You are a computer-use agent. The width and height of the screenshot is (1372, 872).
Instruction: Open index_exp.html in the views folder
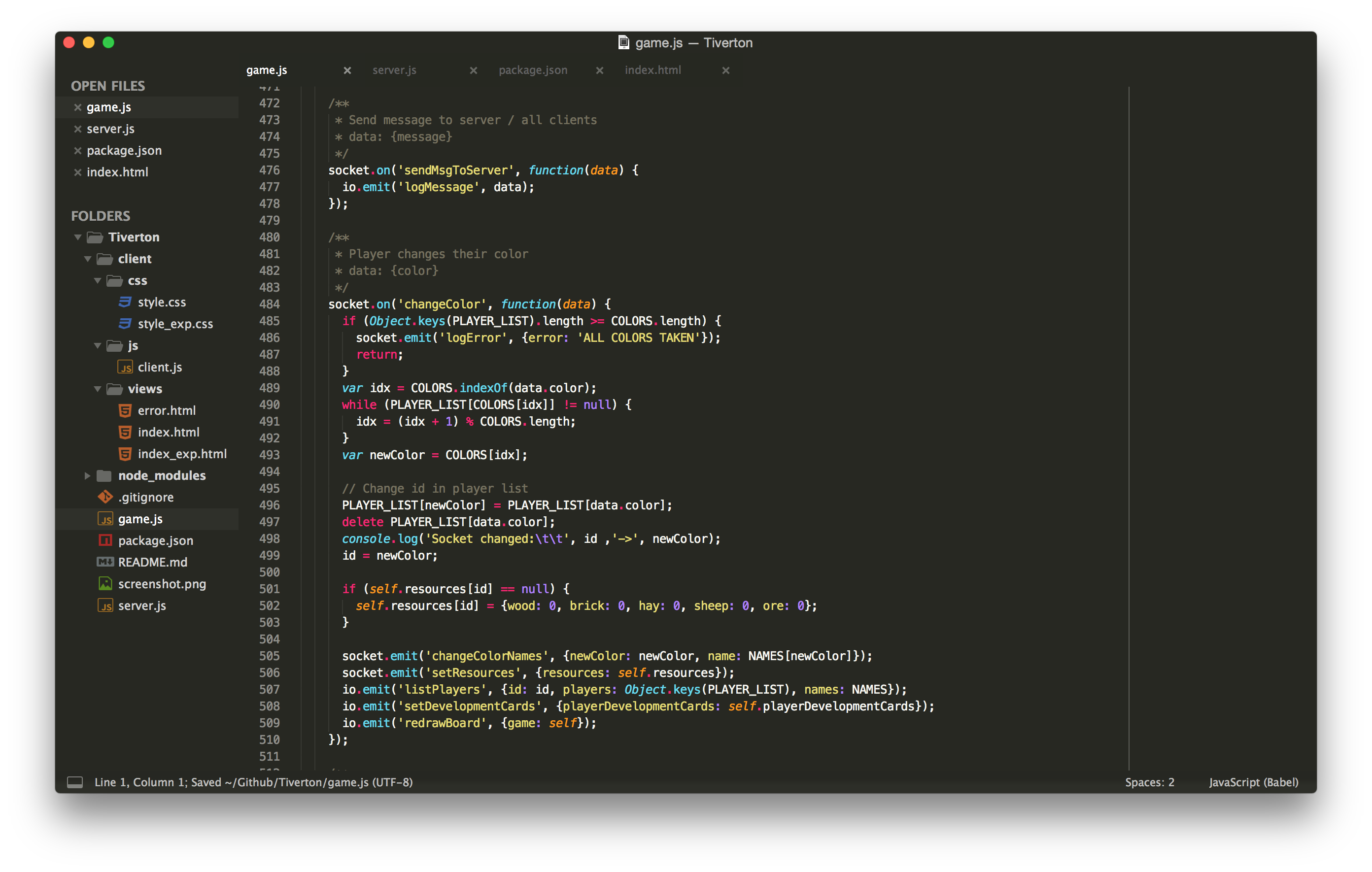pyautogui.click(x=182, y=454)
